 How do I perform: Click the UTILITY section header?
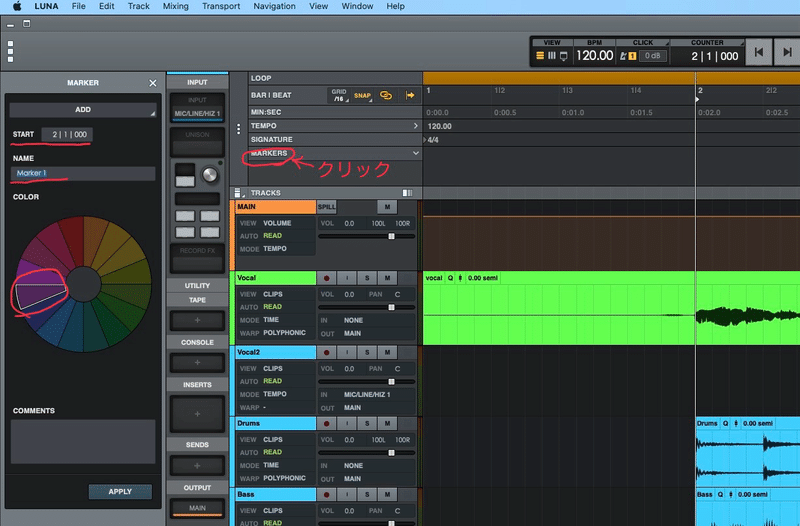pos(197,285)
